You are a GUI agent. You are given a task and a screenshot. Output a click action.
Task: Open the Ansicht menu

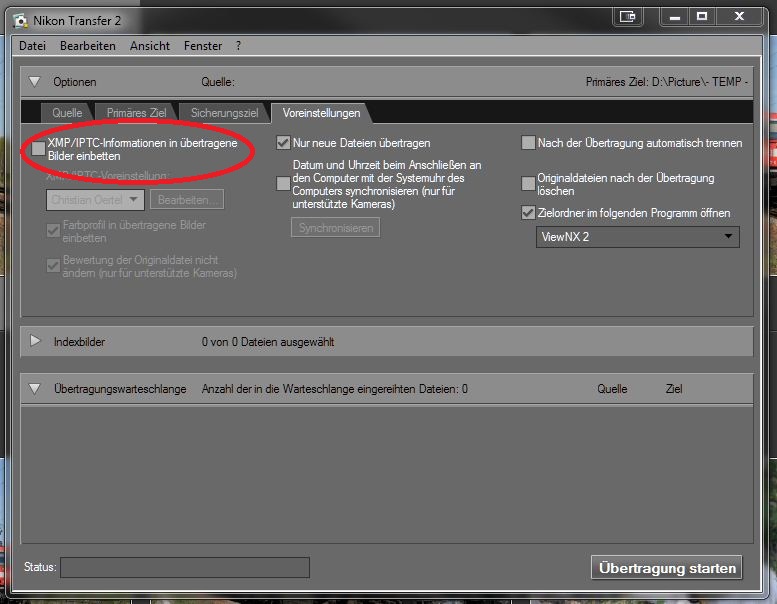[x=150, y=46]
